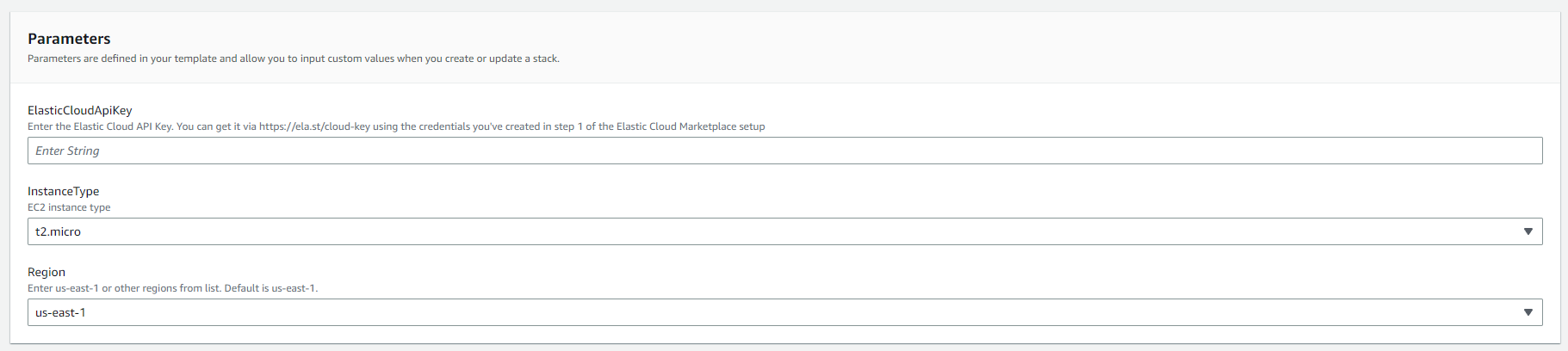The image size is (1568, 351).
Task: Click the InstanceType field label
Action: point(63,191)
